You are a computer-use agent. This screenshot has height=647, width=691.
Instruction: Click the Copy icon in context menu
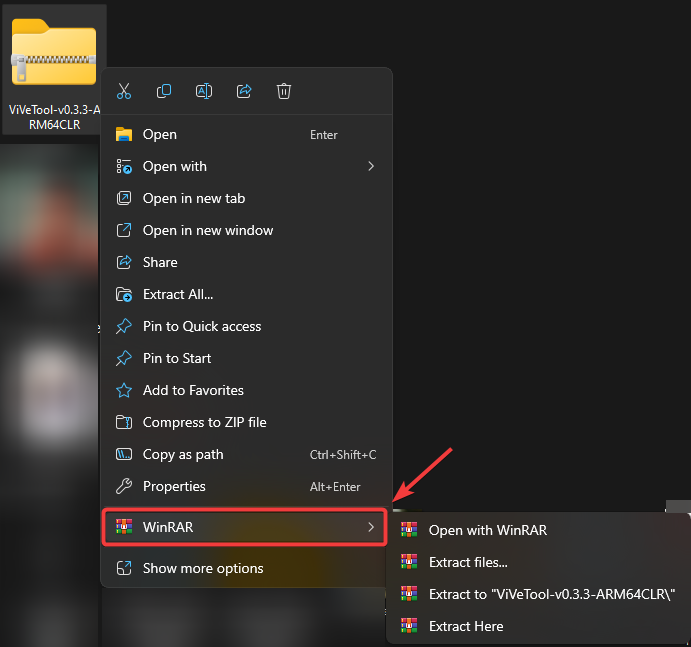164,91
